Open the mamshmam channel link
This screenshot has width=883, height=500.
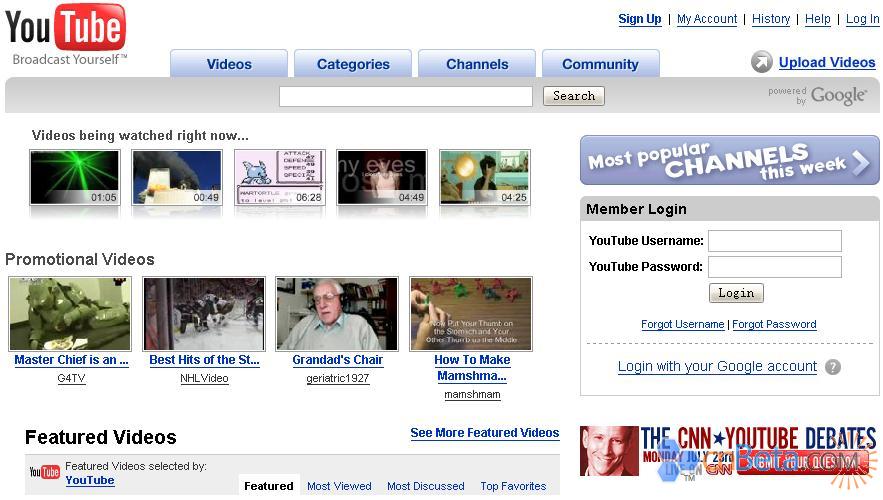click(x=472, y=395)
